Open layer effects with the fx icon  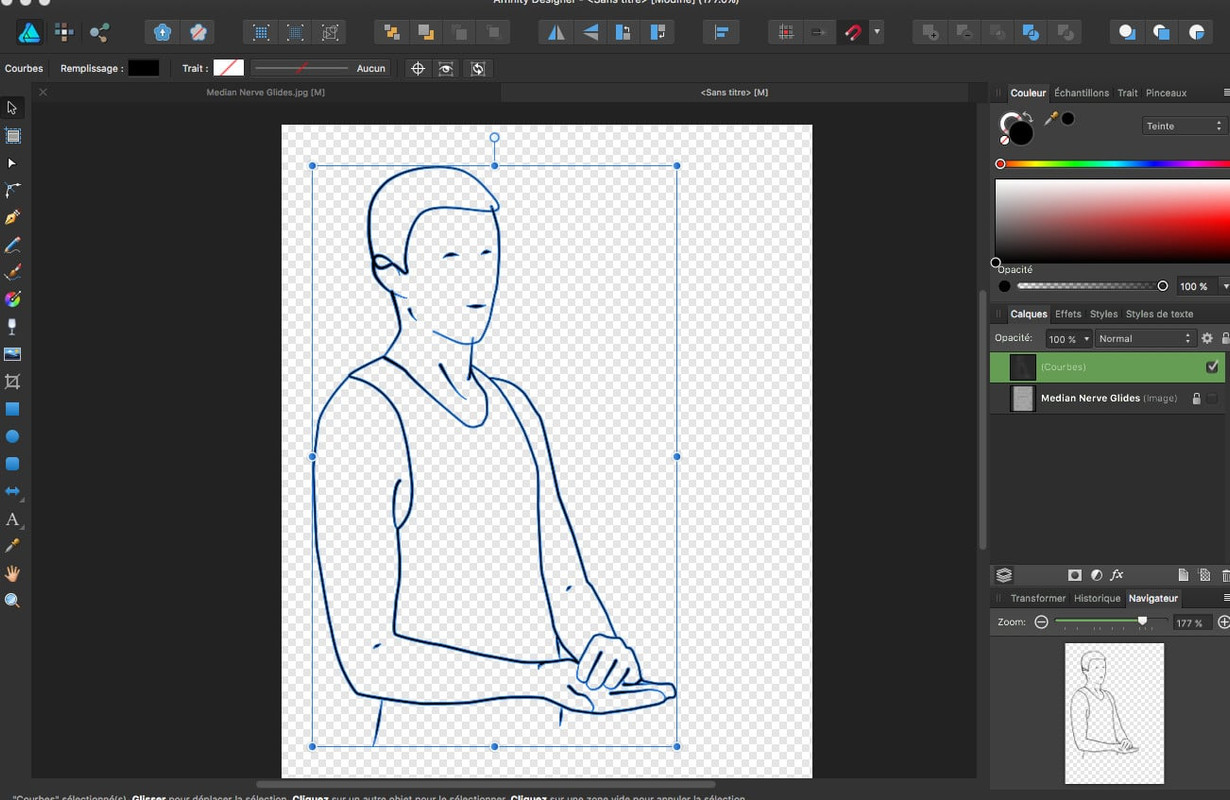(x=1117, y=575)
